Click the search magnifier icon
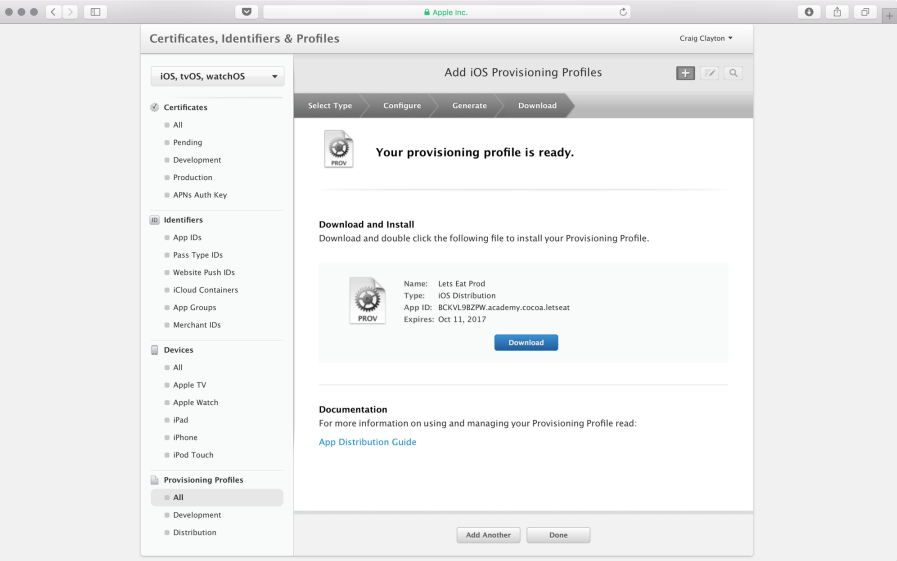The width and height of the screenshot is (897, 561). click(x=733, y=73)
